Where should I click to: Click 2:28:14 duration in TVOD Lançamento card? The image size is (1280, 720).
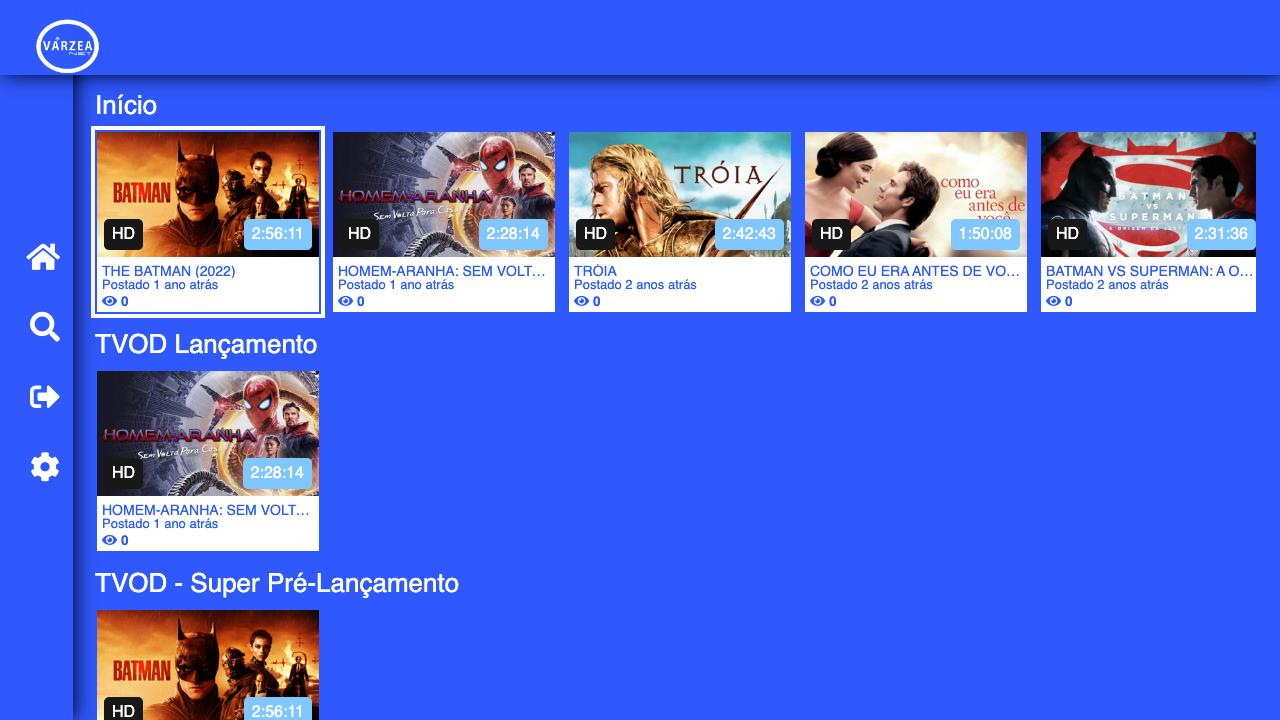[x=277, y=473]
